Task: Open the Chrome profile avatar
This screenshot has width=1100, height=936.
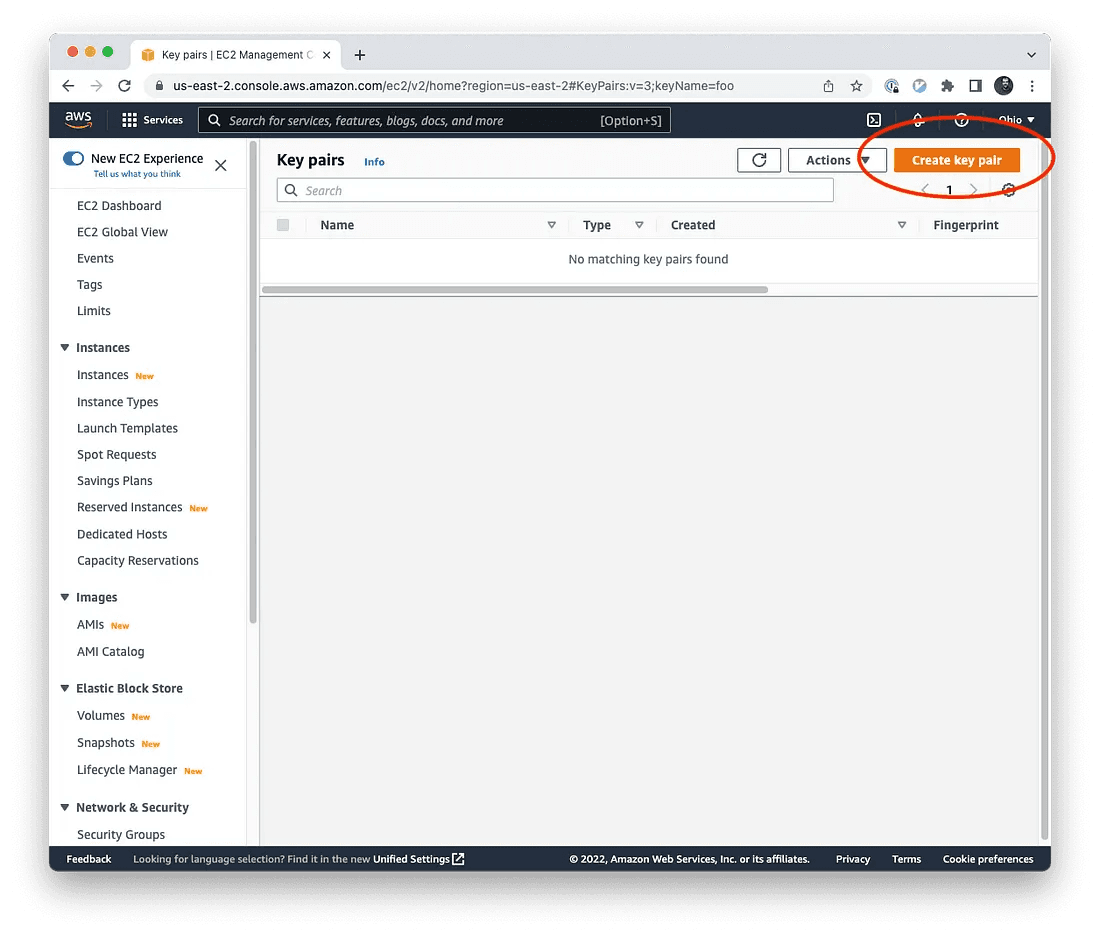Action: (1003, 86)
